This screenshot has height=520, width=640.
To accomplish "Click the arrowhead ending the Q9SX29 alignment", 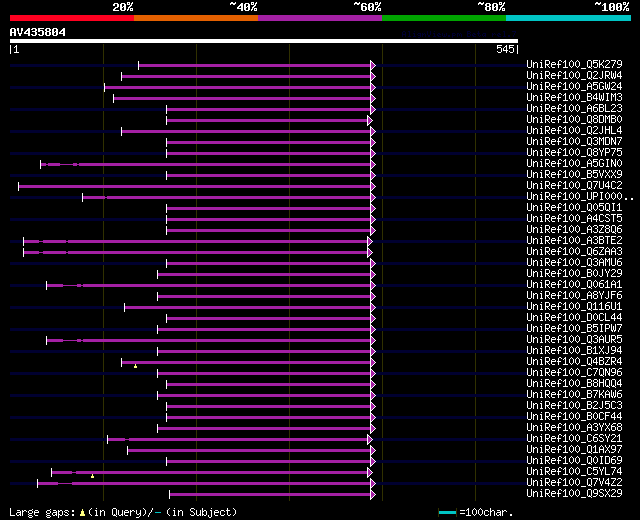I will coord(373,495).
